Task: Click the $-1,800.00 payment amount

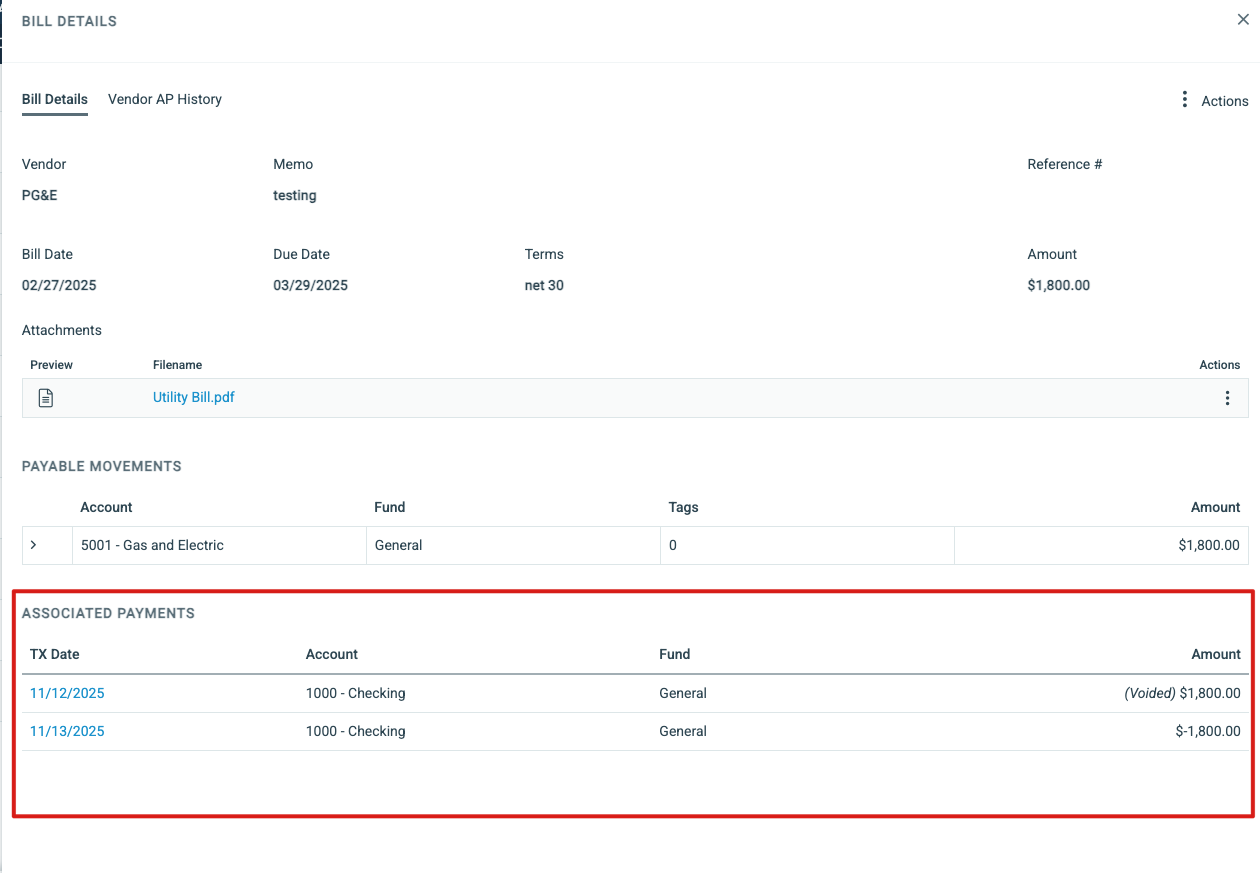Action: [x=1207, y=731]
